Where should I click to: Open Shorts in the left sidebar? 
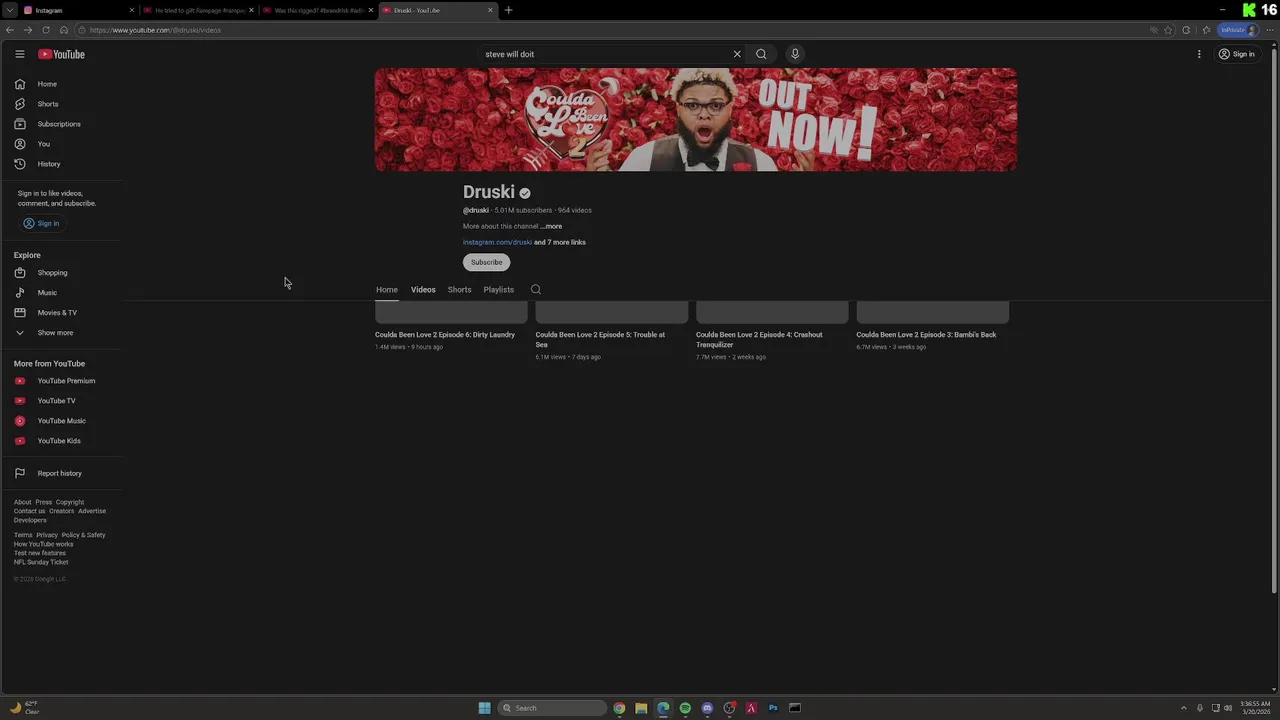tap(60, 104)
